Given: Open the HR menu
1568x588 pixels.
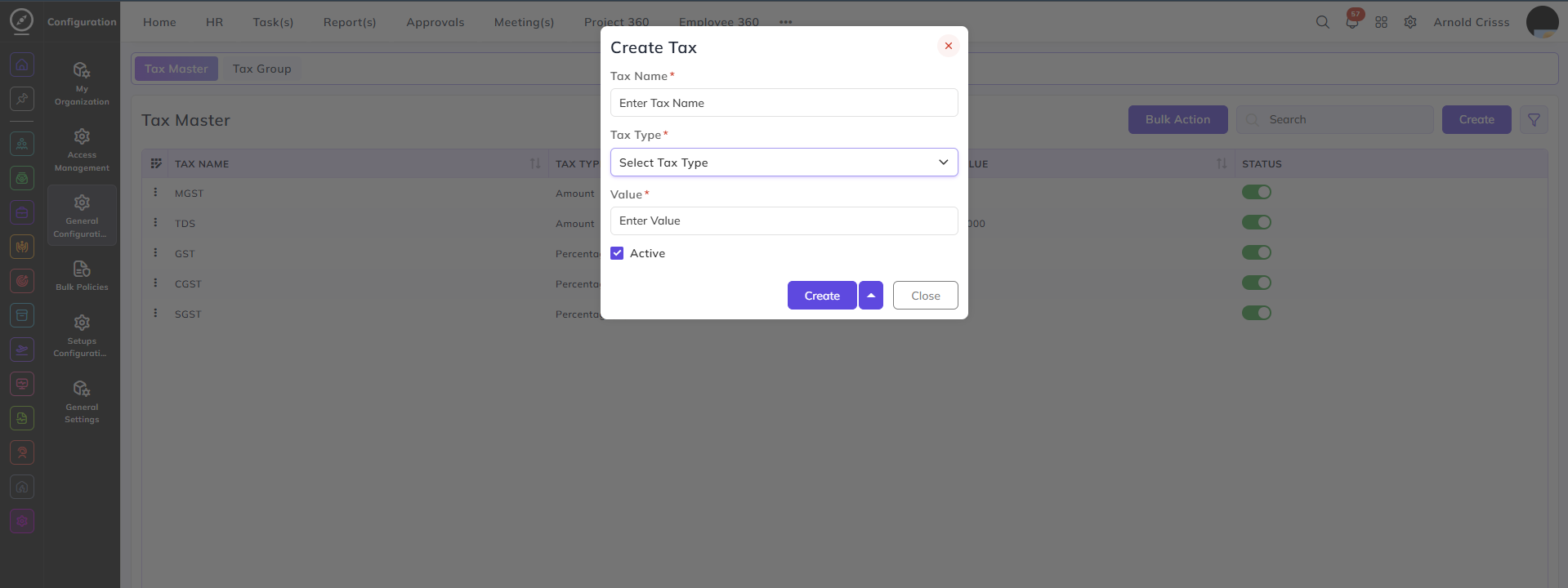Looking at the screenshot, I should tap(214, 22).
